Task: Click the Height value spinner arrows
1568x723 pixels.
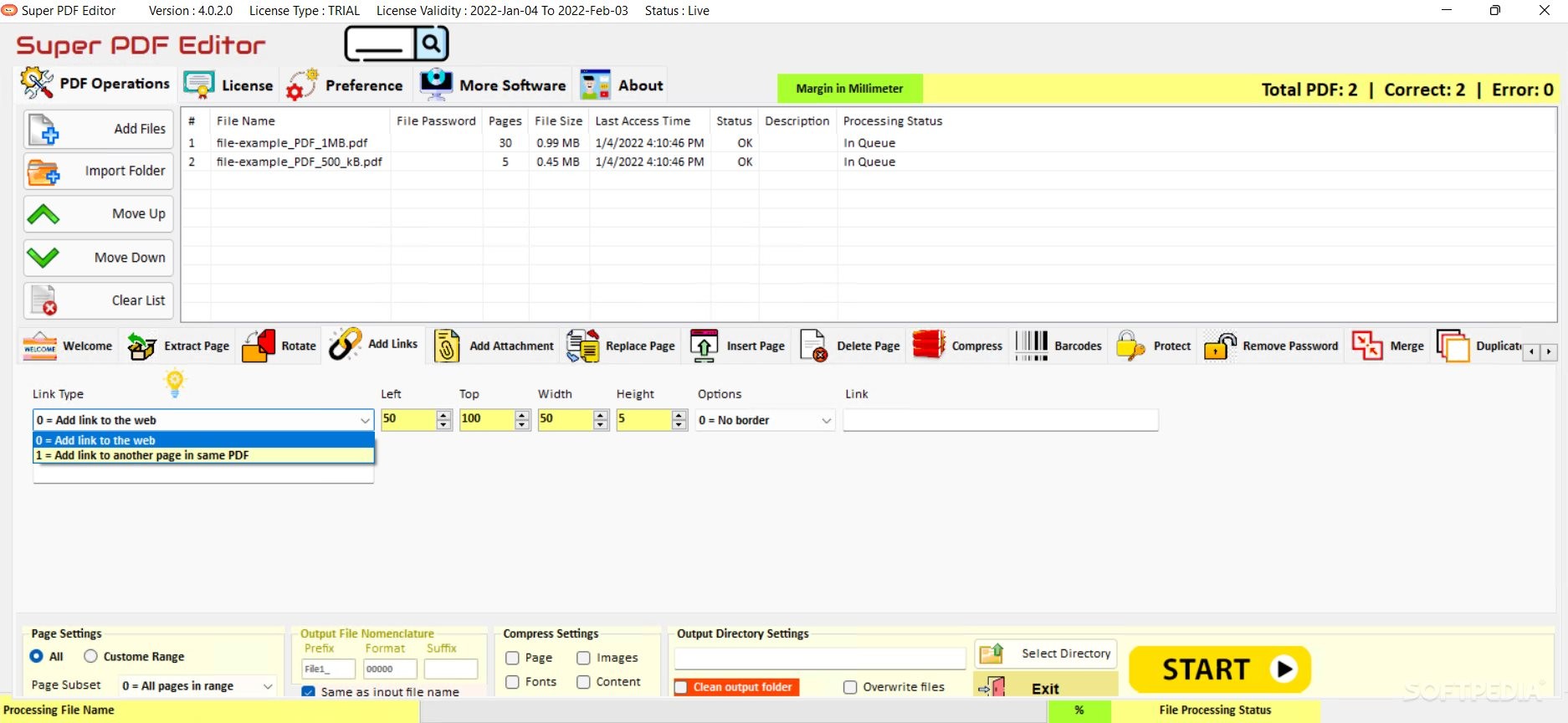Action: (679, 420)
